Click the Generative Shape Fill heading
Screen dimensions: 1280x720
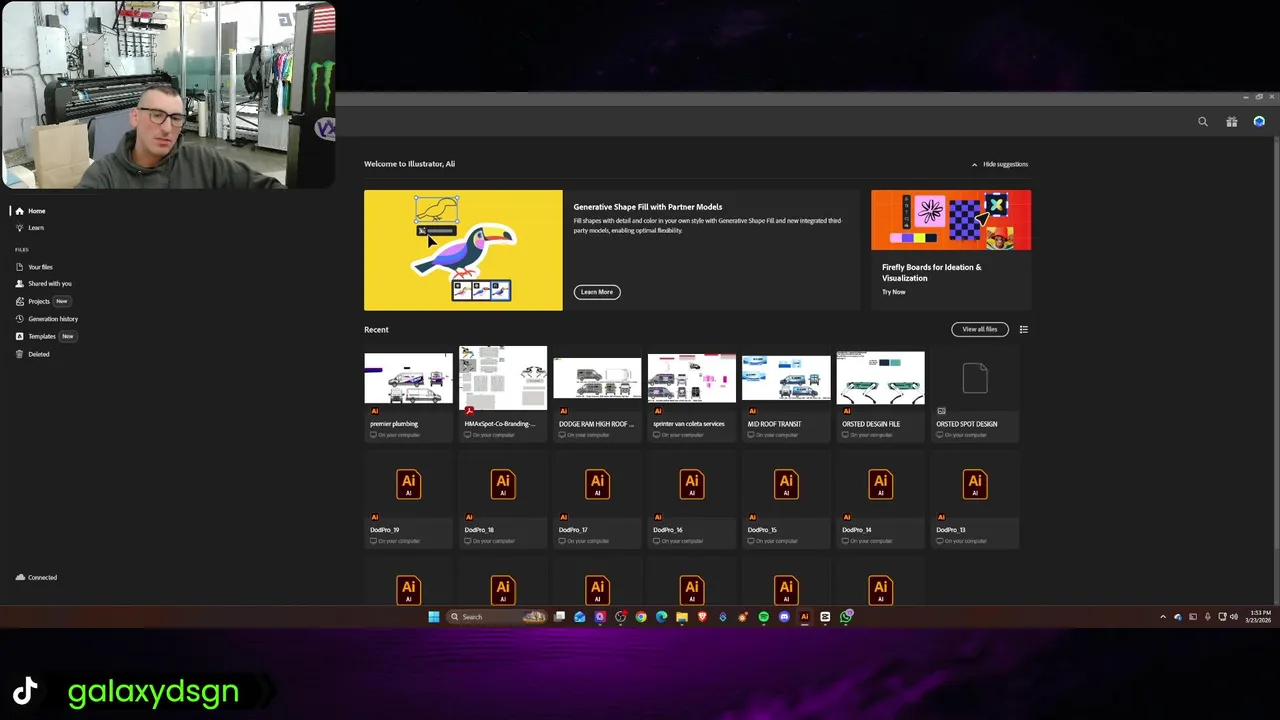648,207
